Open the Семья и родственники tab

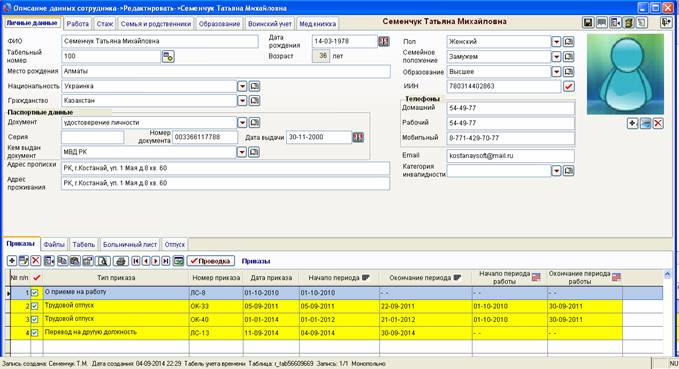pyautogui.click(x=155, y=24)
